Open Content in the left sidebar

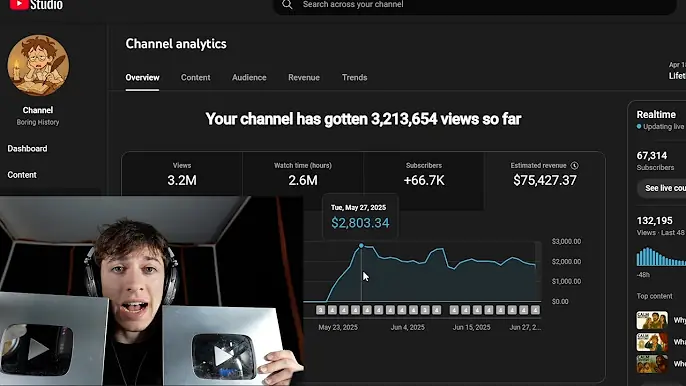click(x=22, y=175)
